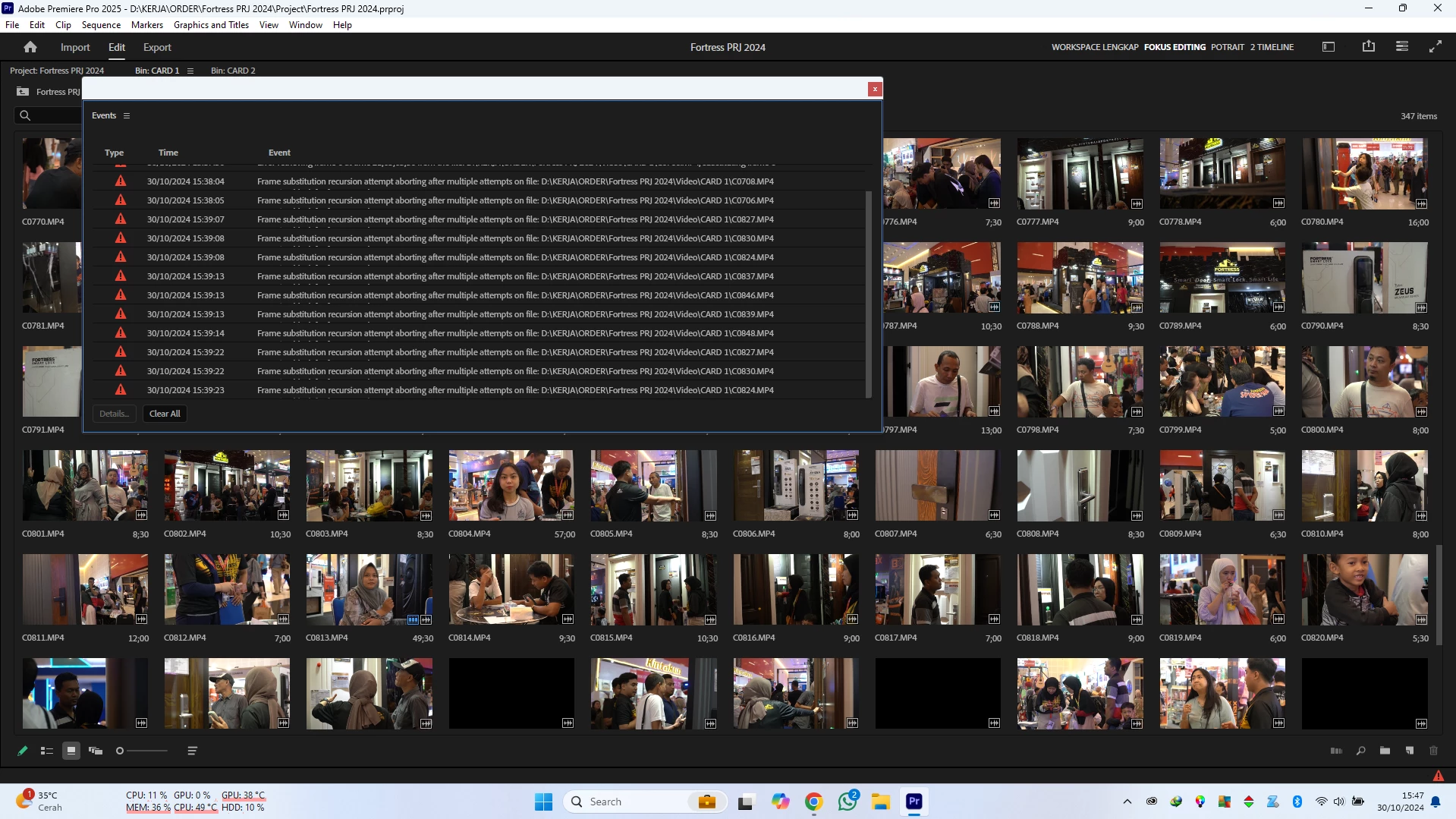Open Windows Start menu
This screenshot has height=819, width=1456.
543,802
